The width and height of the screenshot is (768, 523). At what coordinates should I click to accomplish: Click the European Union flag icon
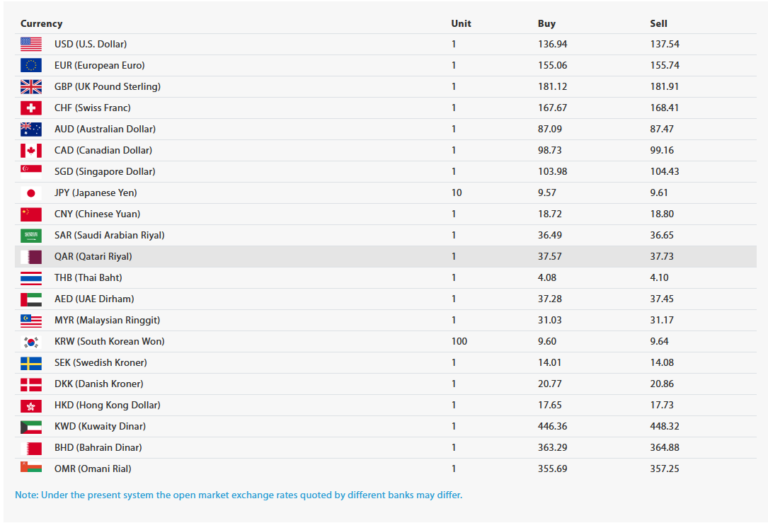coord(31,65)
